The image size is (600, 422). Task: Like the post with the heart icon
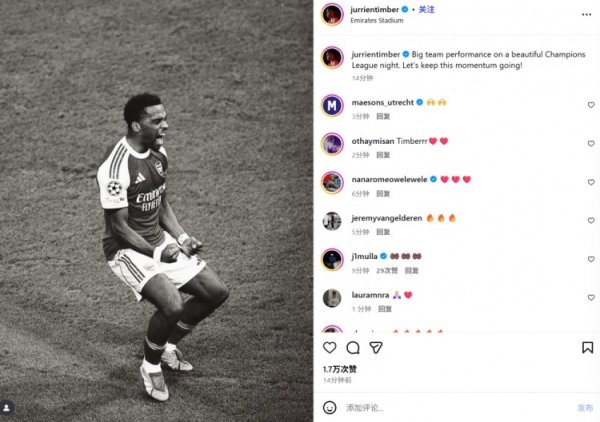pyautogui.click(x=330, y=347)
